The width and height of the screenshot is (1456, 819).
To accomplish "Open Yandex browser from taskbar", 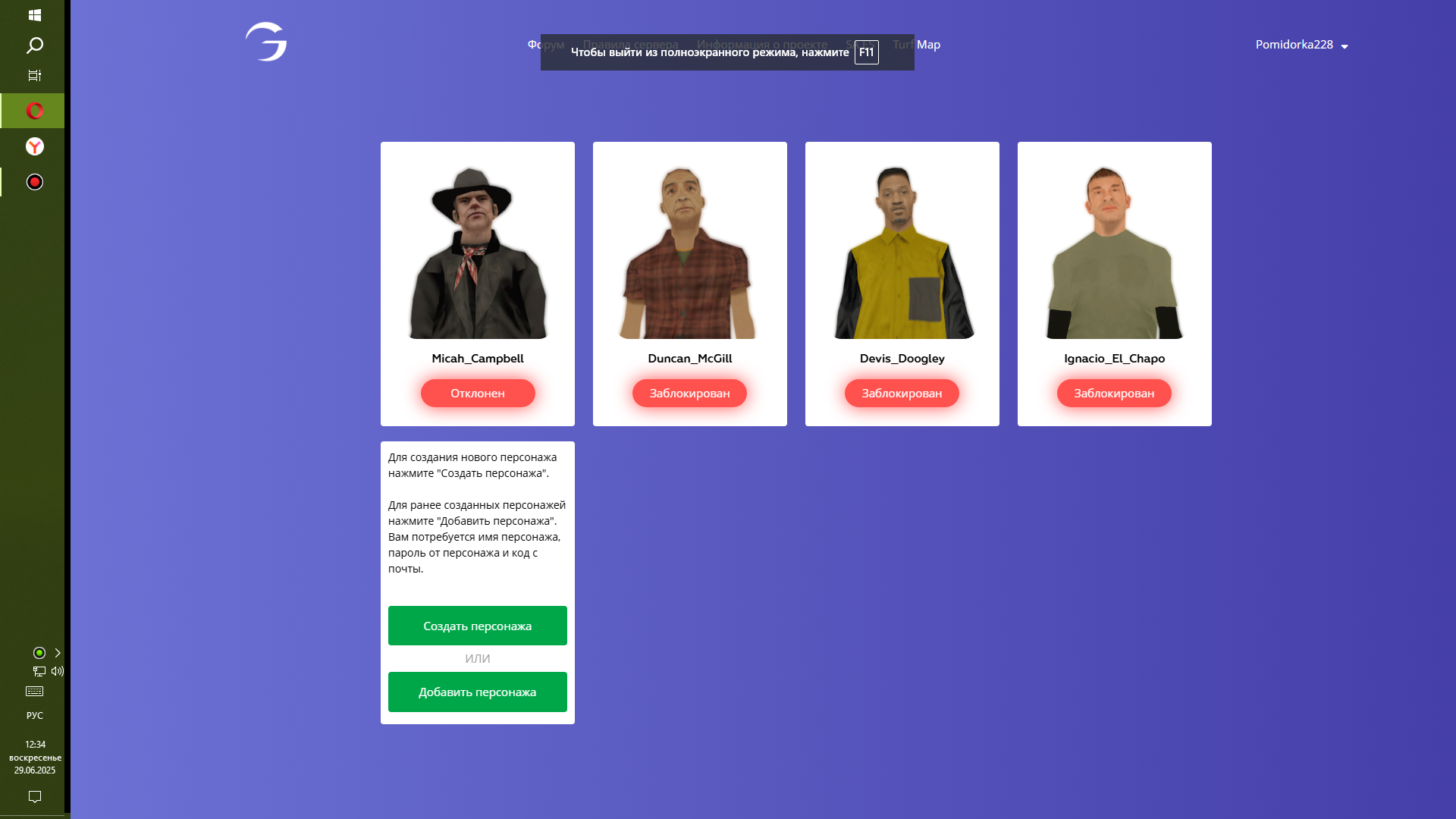I will [34, 146].
